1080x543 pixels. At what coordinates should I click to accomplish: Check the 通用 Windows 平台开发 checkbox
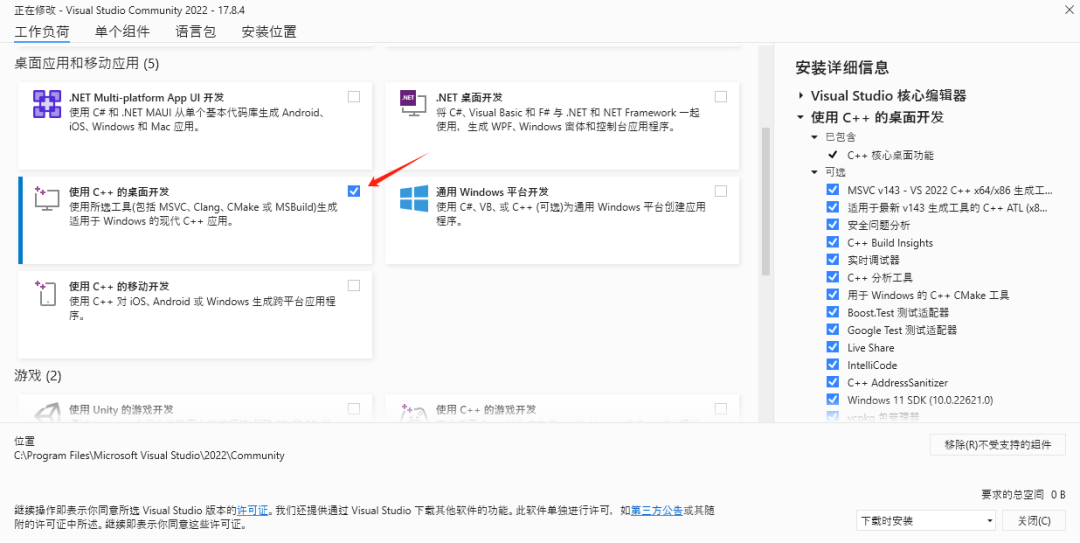point(720,191)
